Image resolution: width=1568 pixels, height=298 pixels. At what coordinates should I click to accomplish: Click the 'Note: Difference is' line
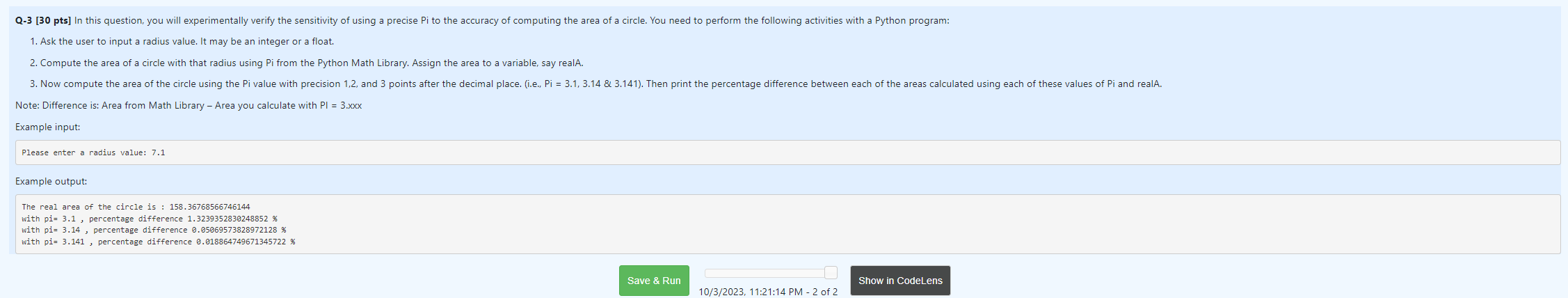click(189, 106)
